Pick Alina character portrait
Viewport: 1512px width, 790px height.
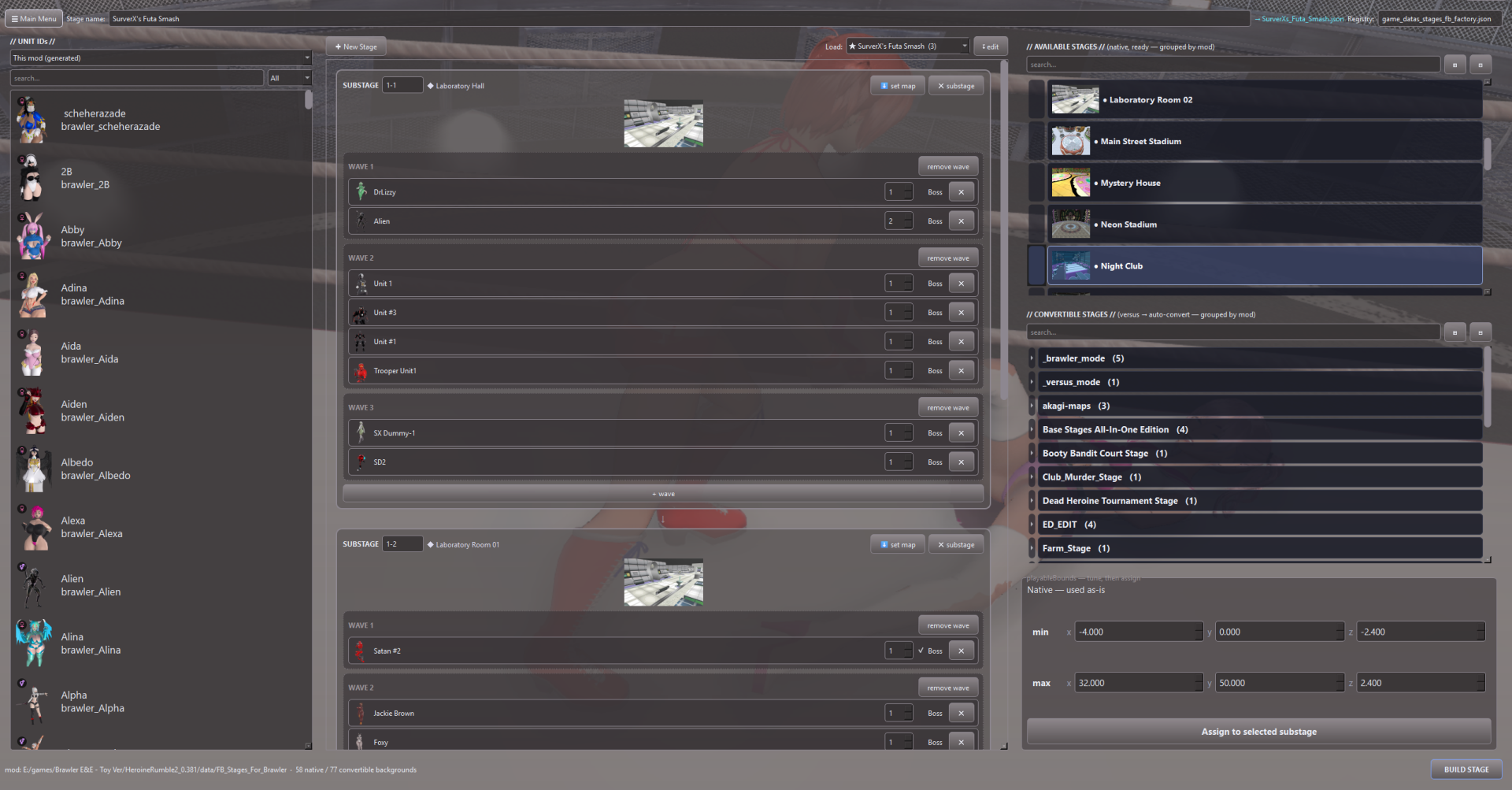point(32,643)
